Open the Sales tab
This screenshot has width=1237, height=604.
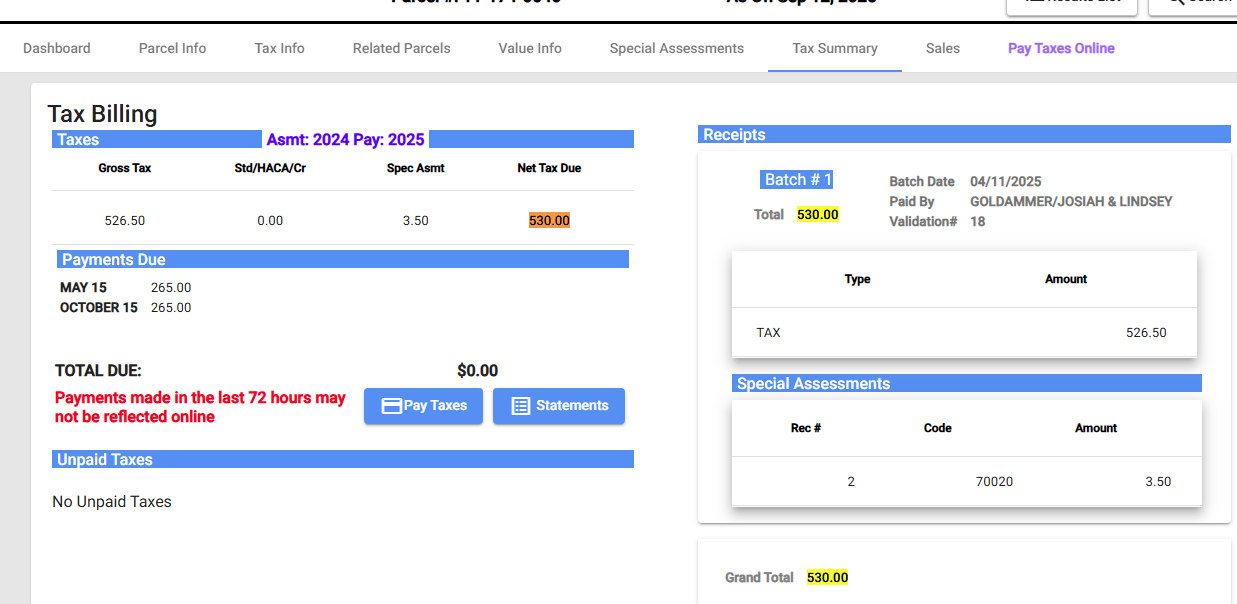[x=942, y=48]
